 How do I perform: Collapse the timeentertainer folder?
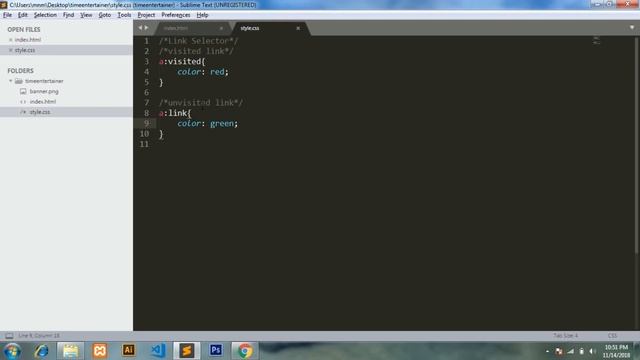(x=11, y=81)
